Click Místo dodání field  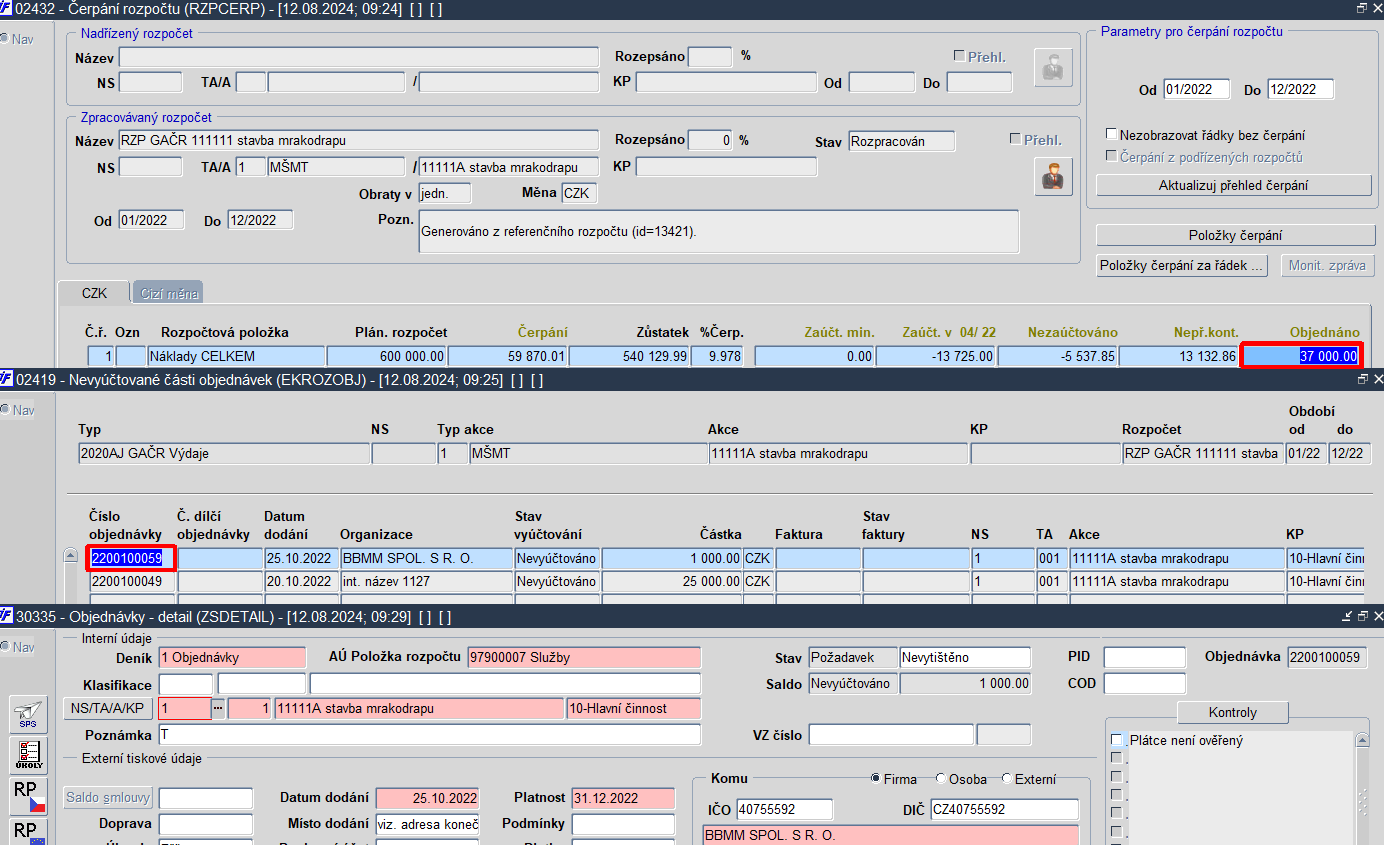(427, 824)
